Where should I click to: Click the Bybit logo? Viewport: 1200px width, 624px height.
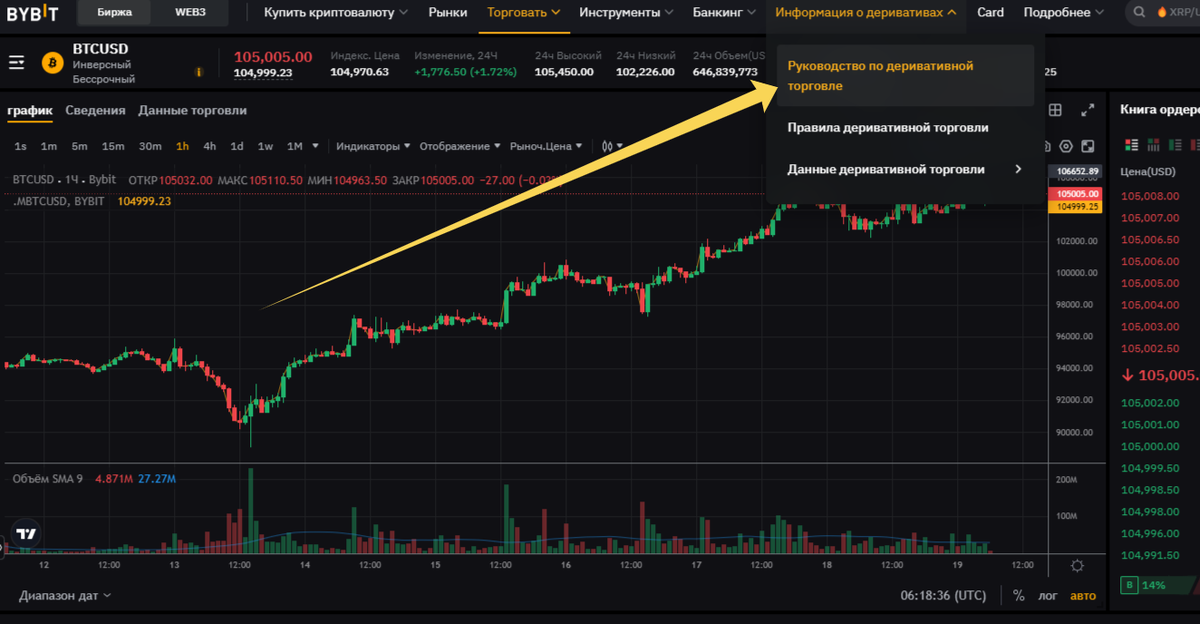32,13
